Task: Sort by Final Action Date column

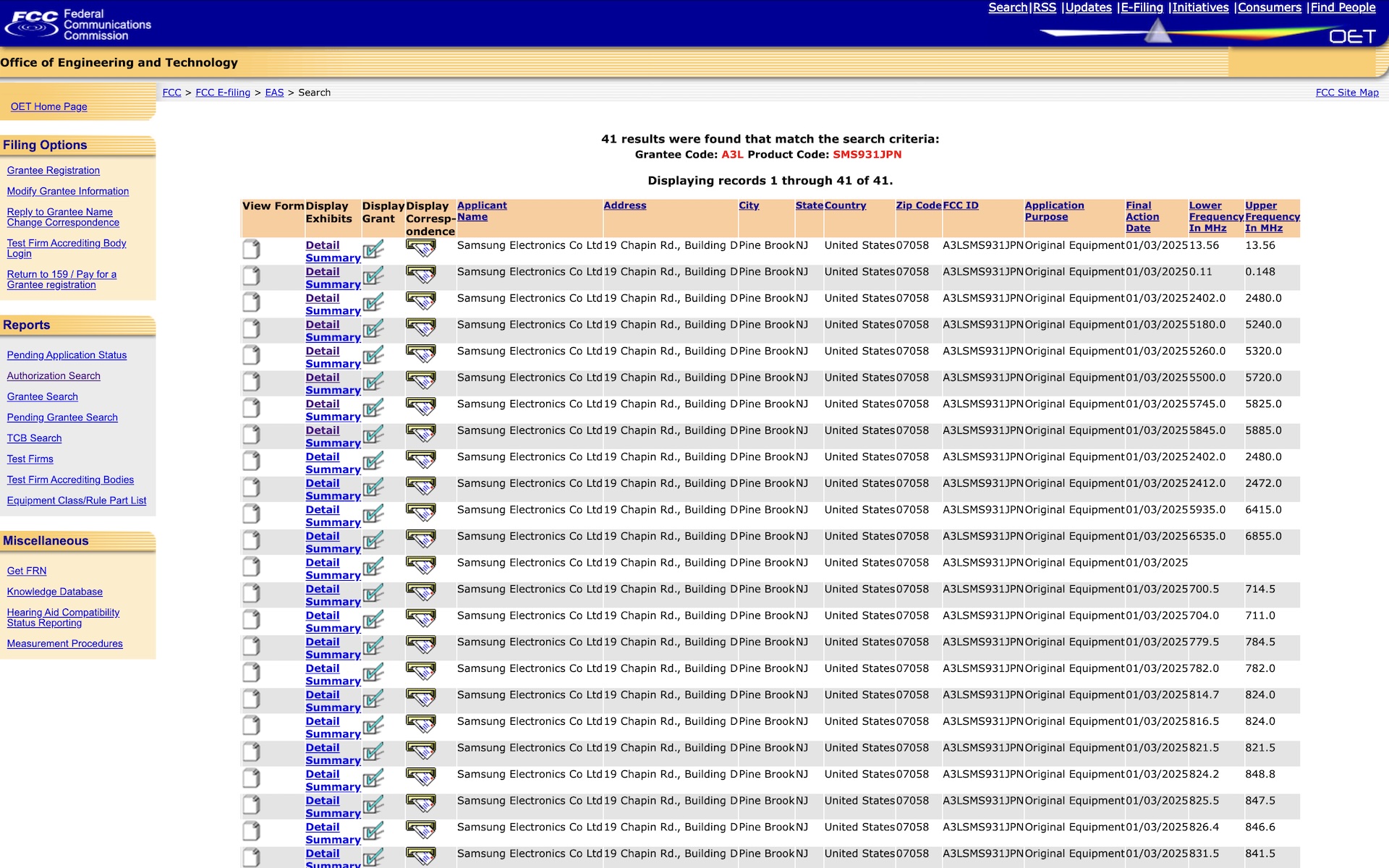Action: click(x=1142, y=217)
